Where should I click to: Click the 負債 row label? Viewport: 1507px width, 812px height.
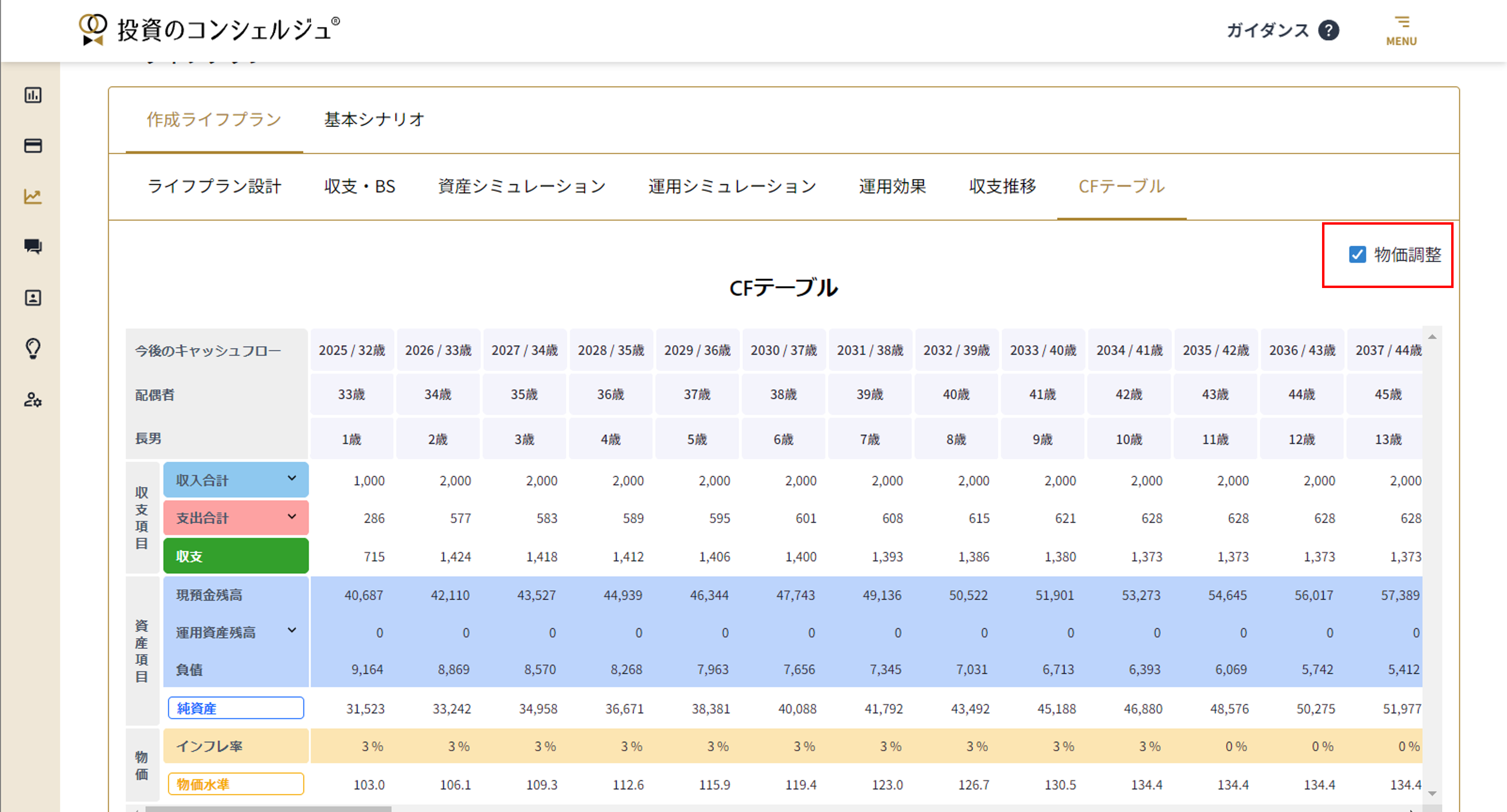[x=236, y=670]
